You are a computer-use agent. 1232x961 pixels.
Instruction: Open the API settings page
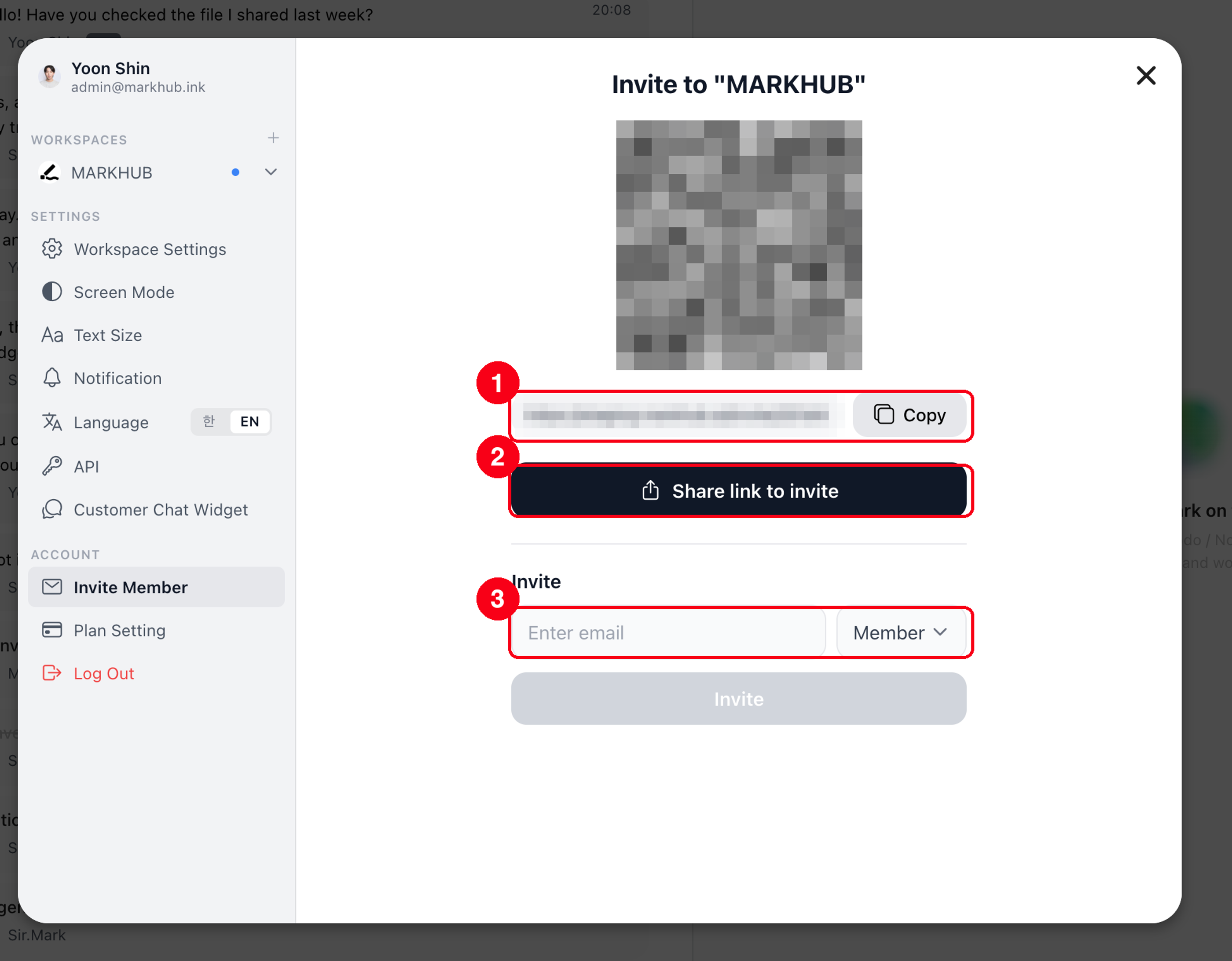[x=156, y=466]
